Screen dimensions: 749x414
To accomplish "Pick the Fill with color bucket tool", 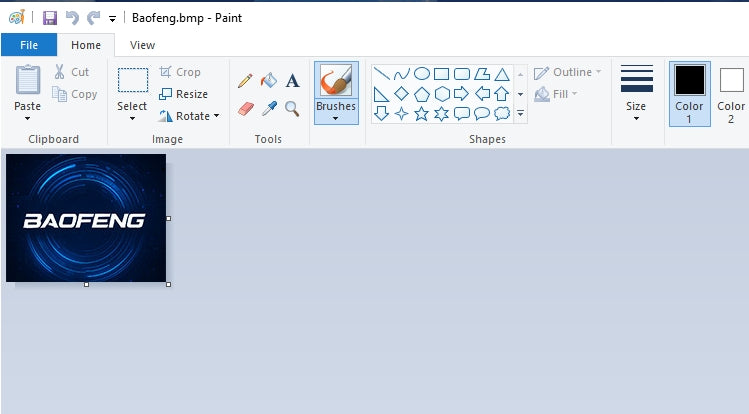I will coord(269,81).
